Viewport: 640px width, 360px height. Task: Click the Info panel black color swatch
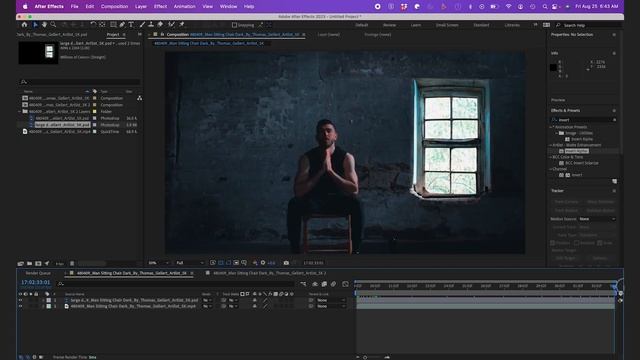[x=553, y=67]
